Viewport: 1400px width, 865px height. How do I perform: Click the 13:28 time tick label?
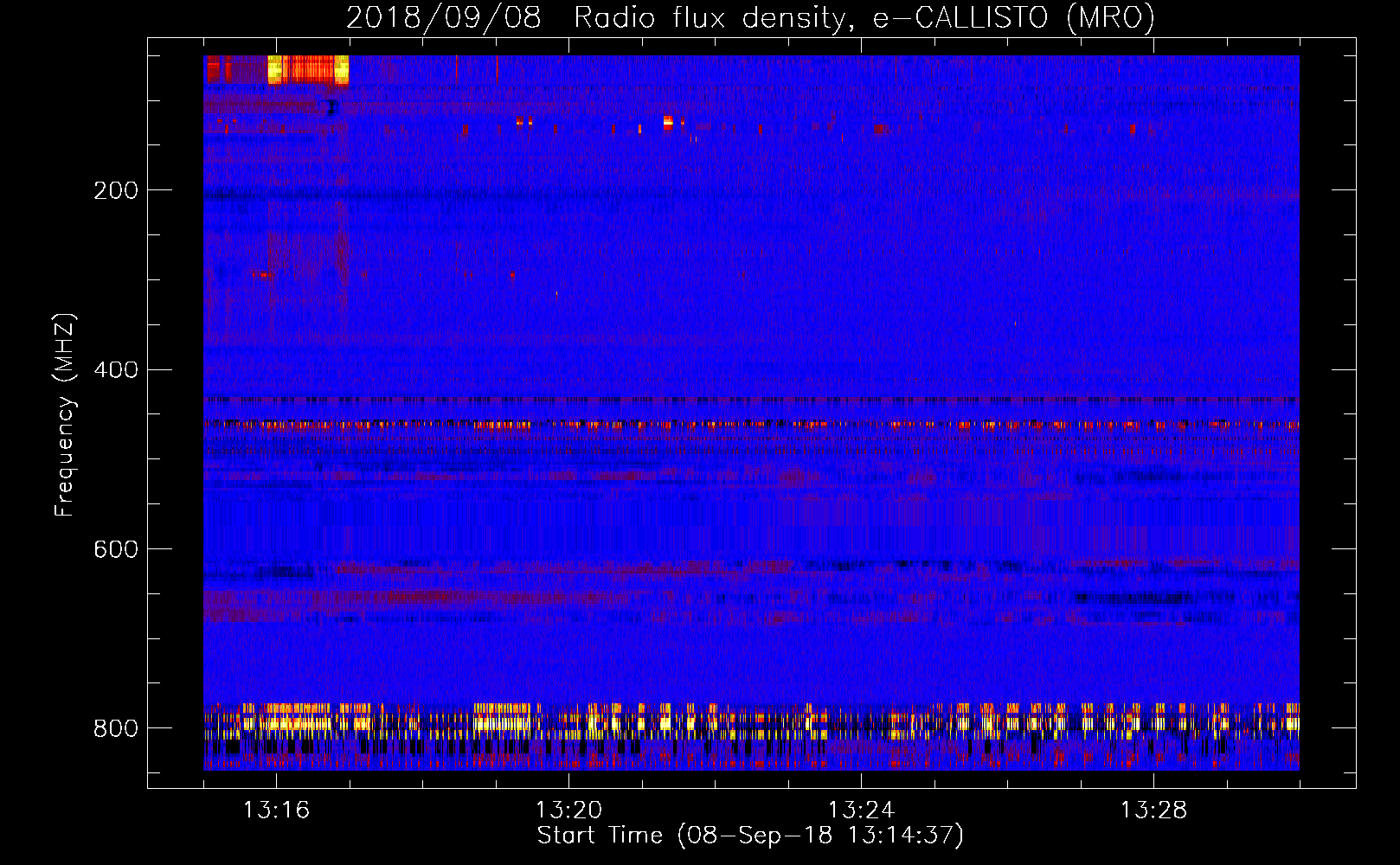click(1153, 810)
